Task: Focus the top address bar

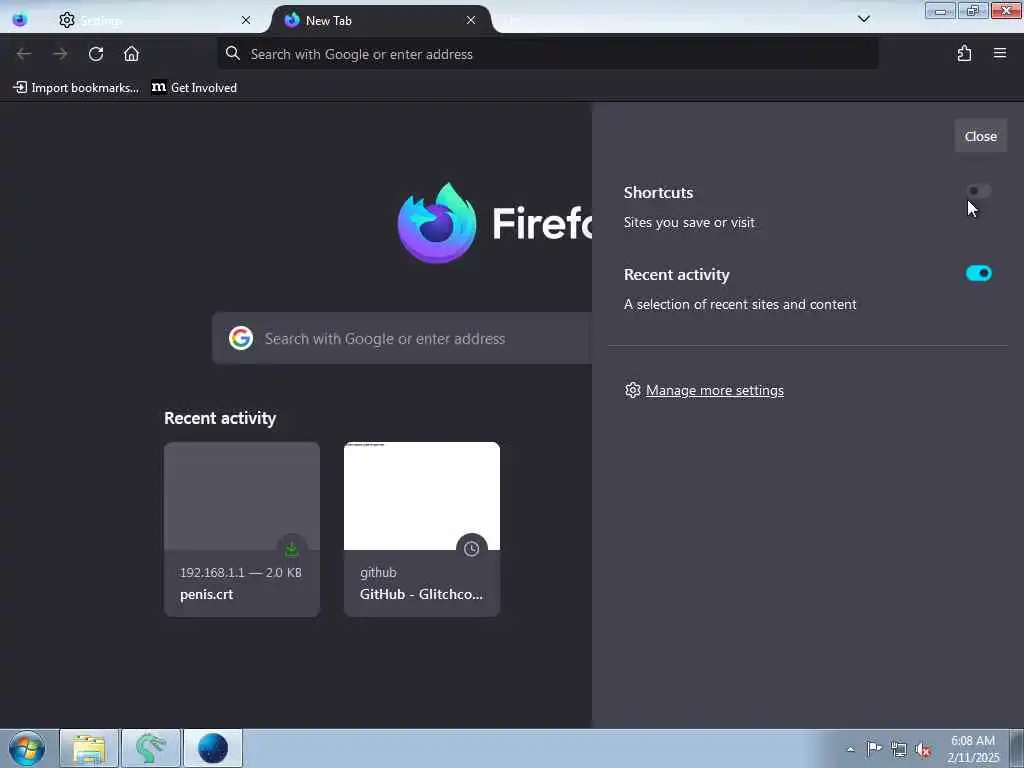Action: 547,54
